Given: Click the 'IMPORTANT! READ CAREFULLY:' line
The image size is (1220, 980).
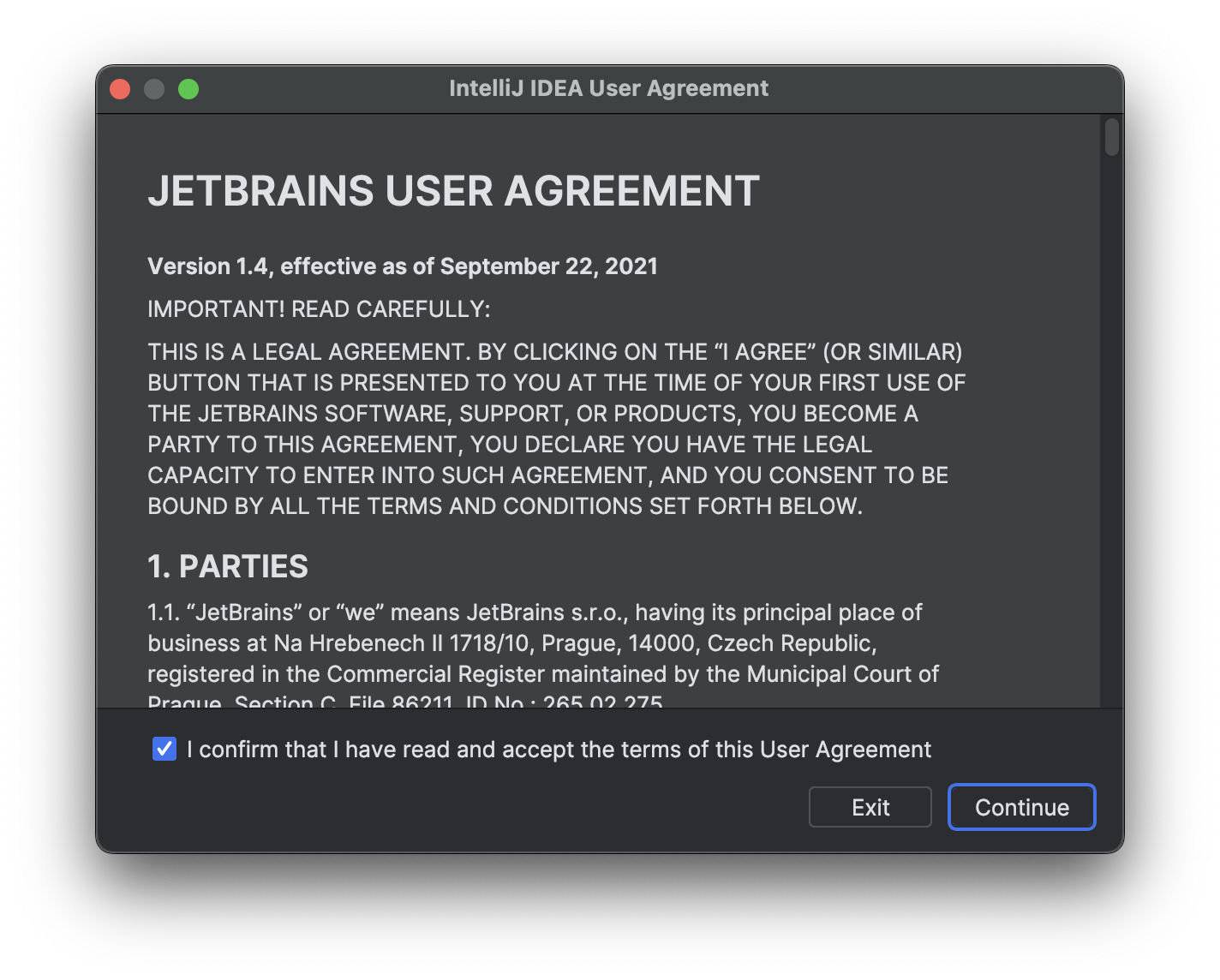Looking at the screenshot, I should [319, 309].
